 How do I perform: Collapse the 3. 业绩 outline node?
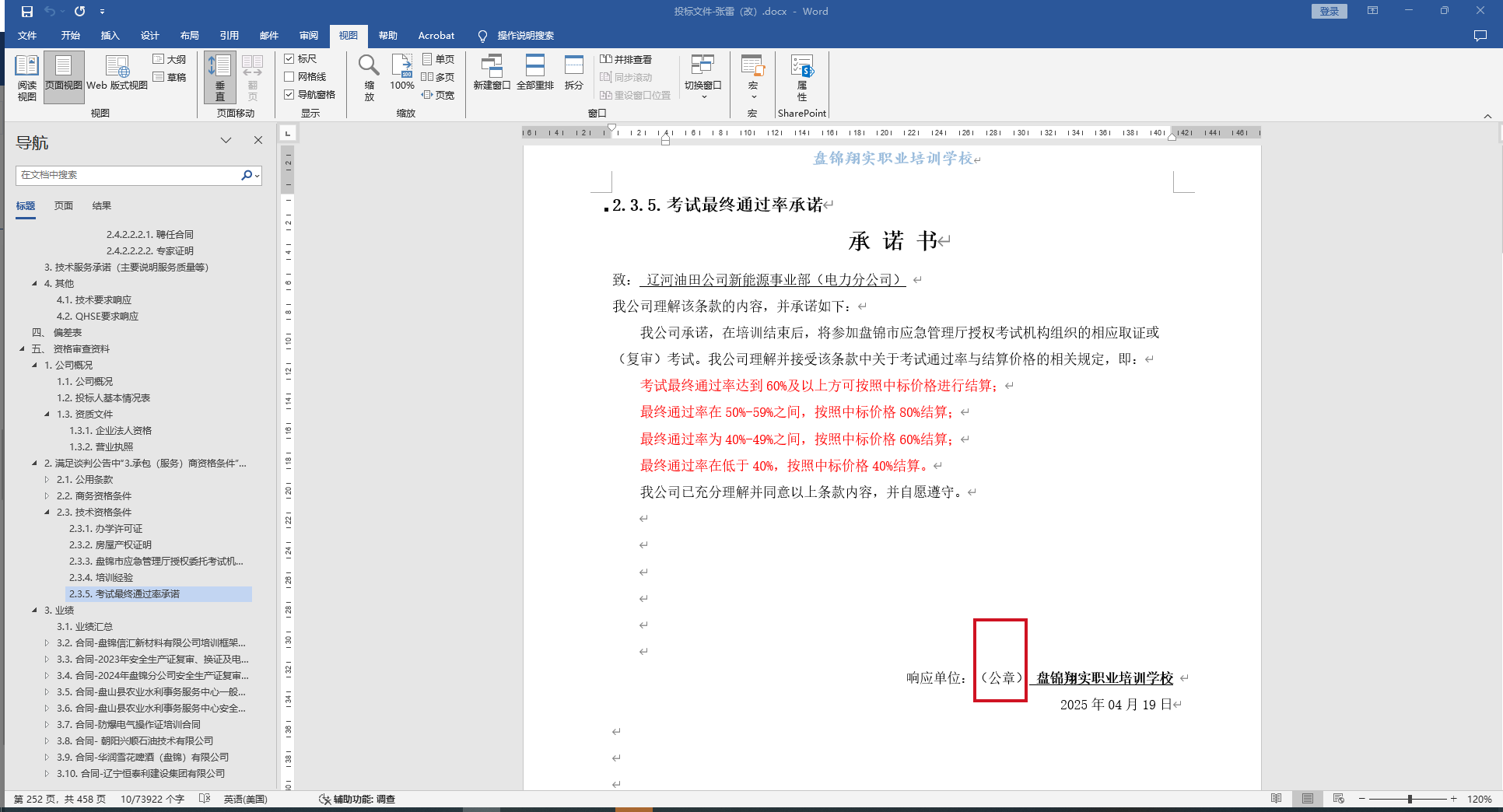click(x=34, y=611)
